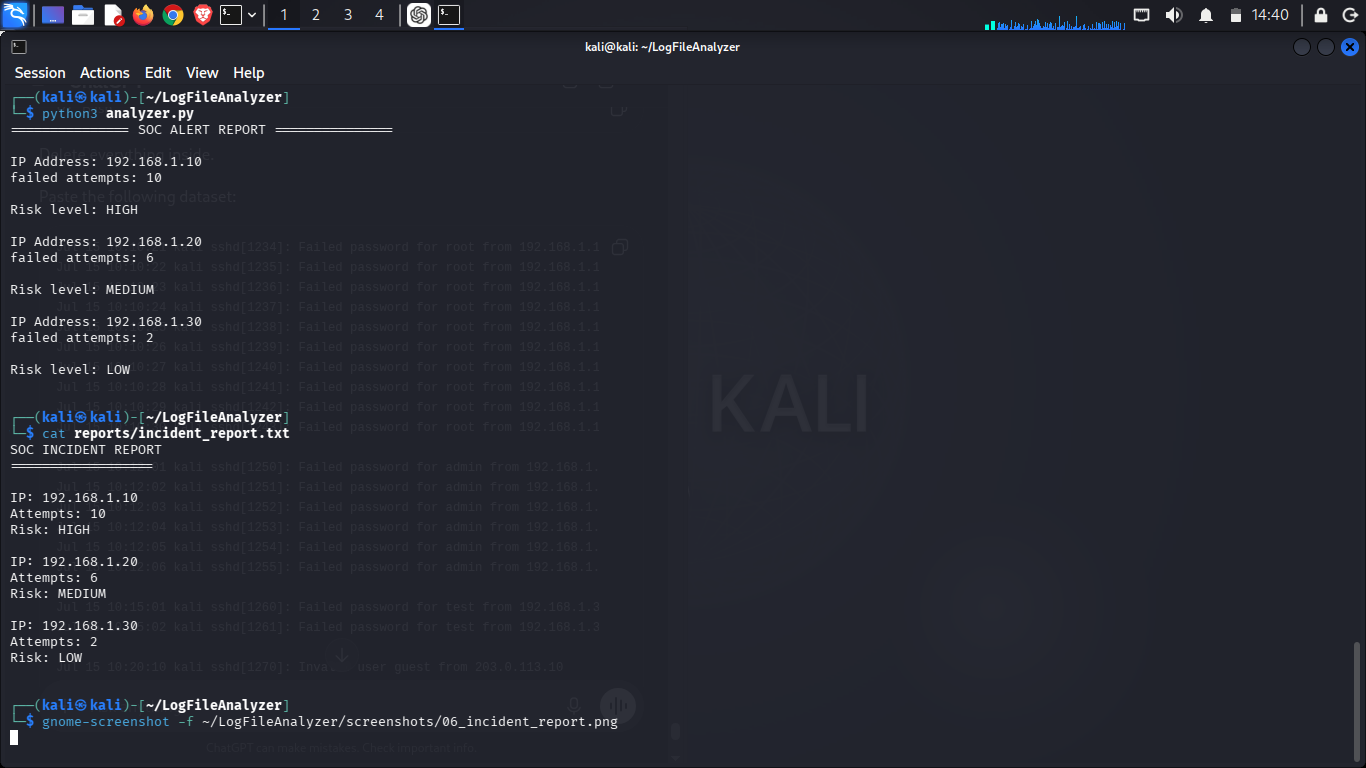Click 'failed attempts: 6' line
Screen dimensions: 1366x768
[82, 257]
